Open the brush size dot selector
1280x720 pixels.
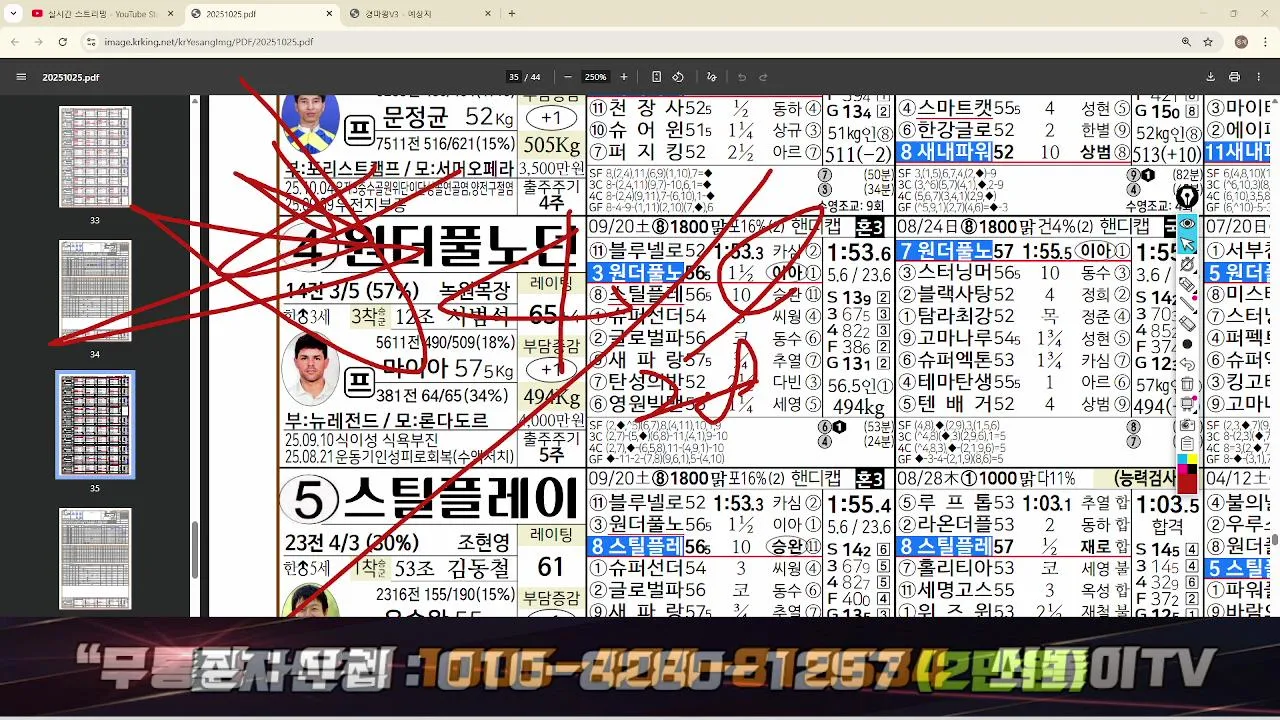click(1187, 344)
